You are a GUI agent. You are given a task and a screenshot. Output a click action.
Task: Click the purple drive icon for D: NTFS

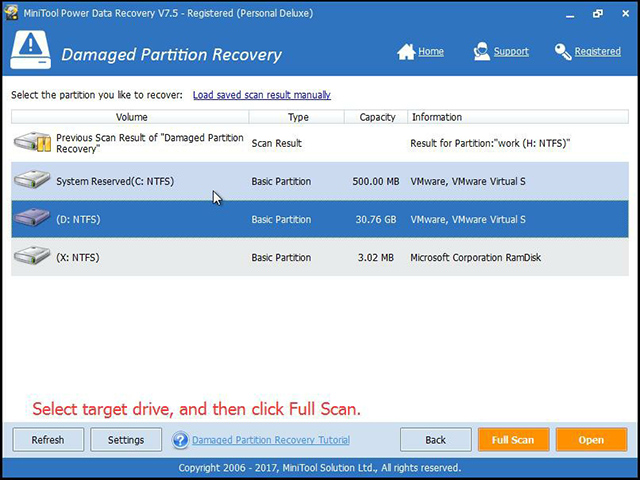pos(32,218)
